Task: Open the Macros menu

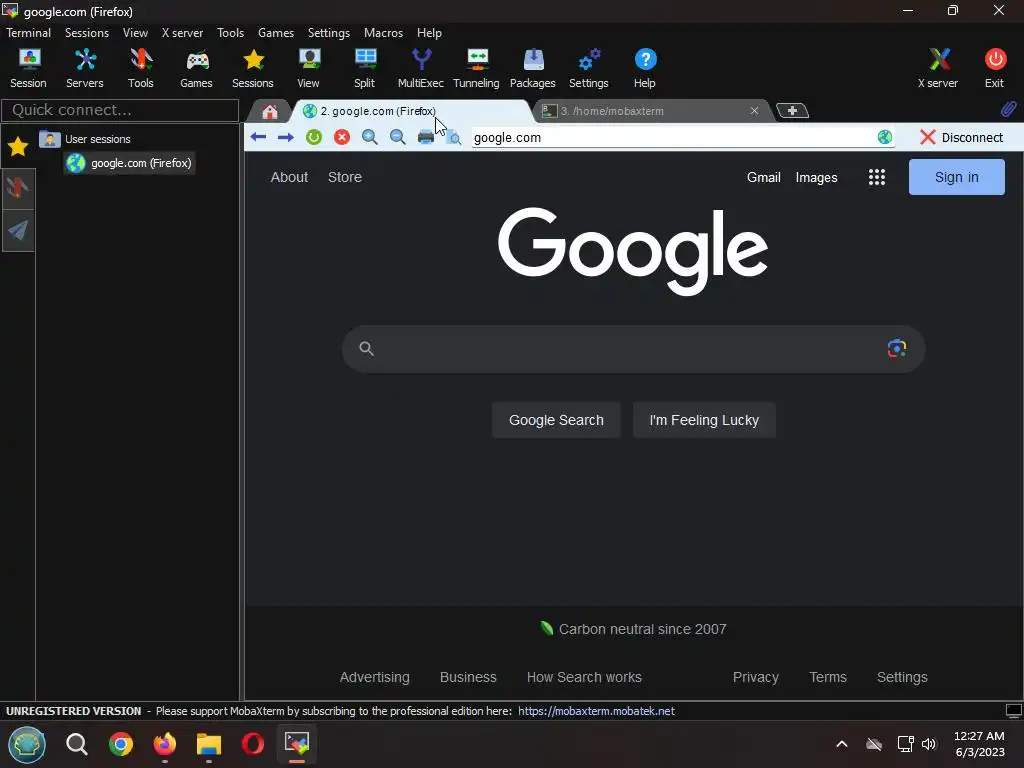Action: (383, 33)
